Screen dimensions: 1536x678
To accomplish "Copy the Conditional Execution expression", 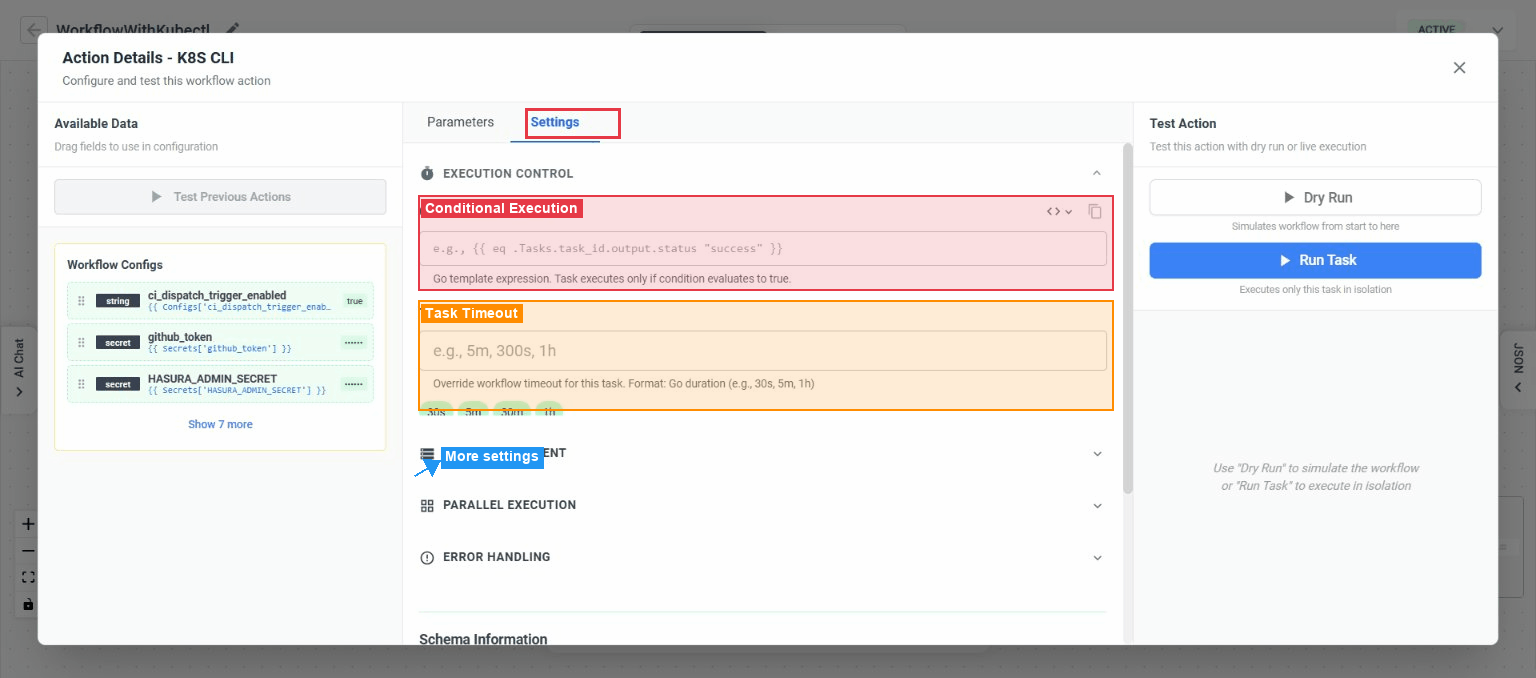I will [x=1095, y=211].
